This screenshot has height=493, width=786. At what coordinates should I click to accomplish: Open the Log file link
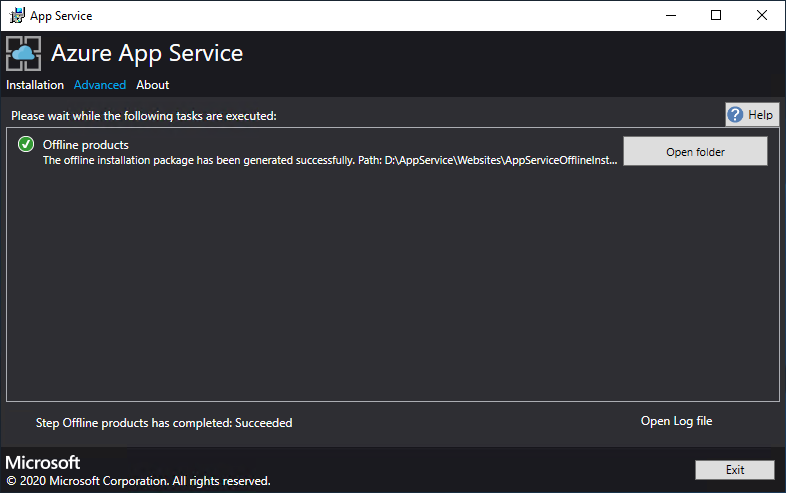pos(676,421)
